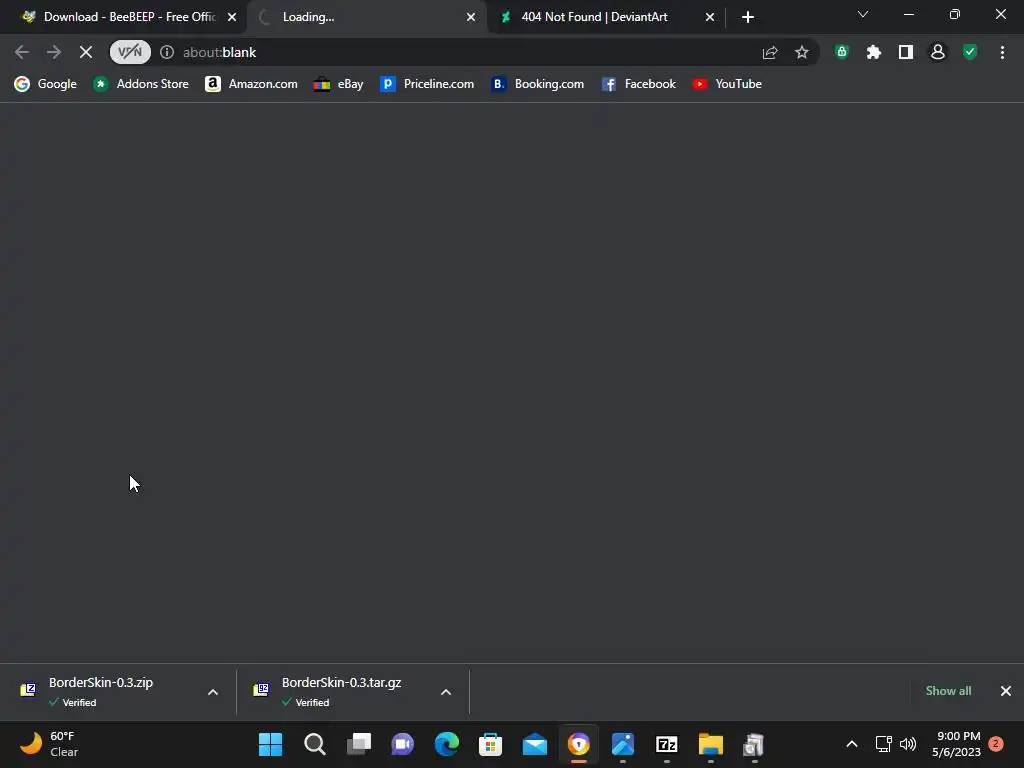Show hidden system tray icons
The image size is (1024, 768).
pyautogui.click(x=852, y=744)
